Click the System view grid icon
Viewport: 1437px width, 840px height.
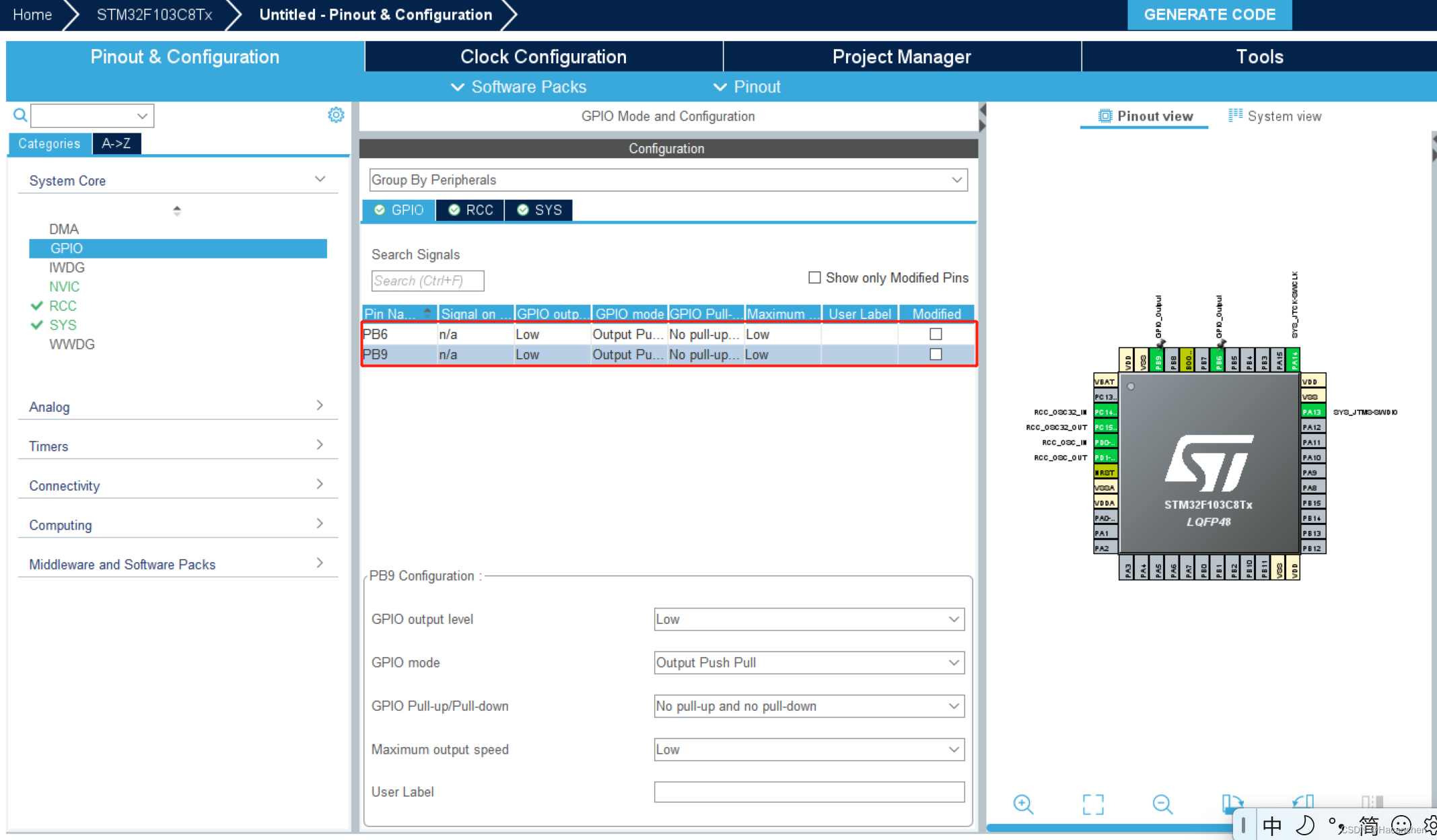click(x=1235, y=115)
